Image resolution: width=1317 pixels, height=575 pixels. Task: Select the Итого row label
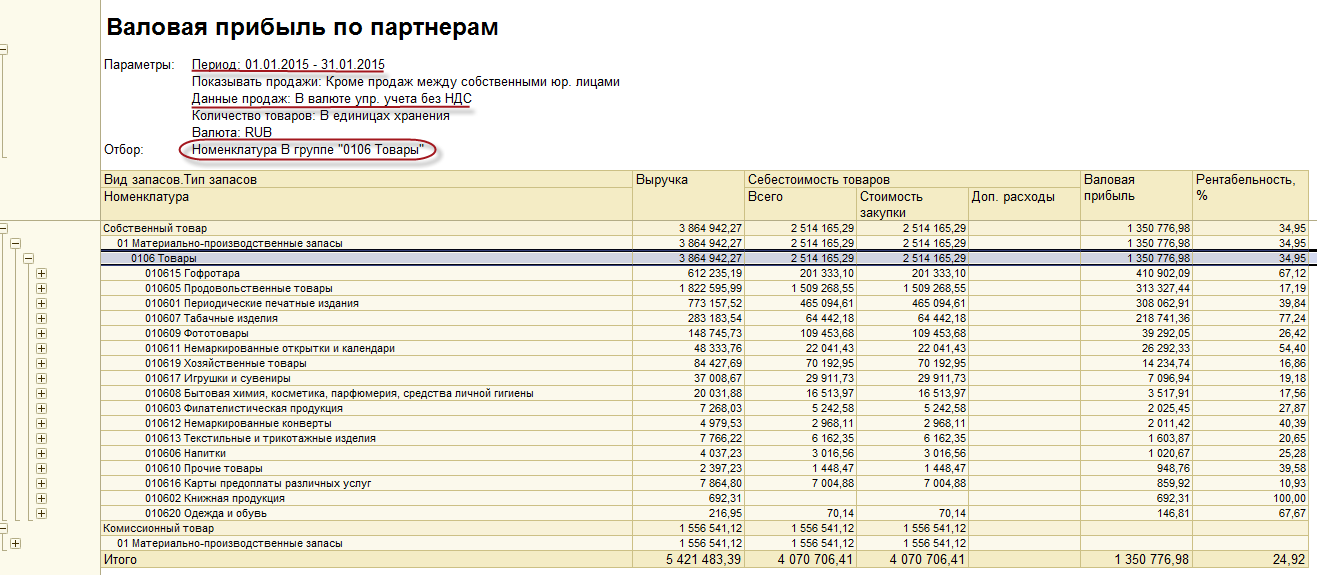(120, 559)
